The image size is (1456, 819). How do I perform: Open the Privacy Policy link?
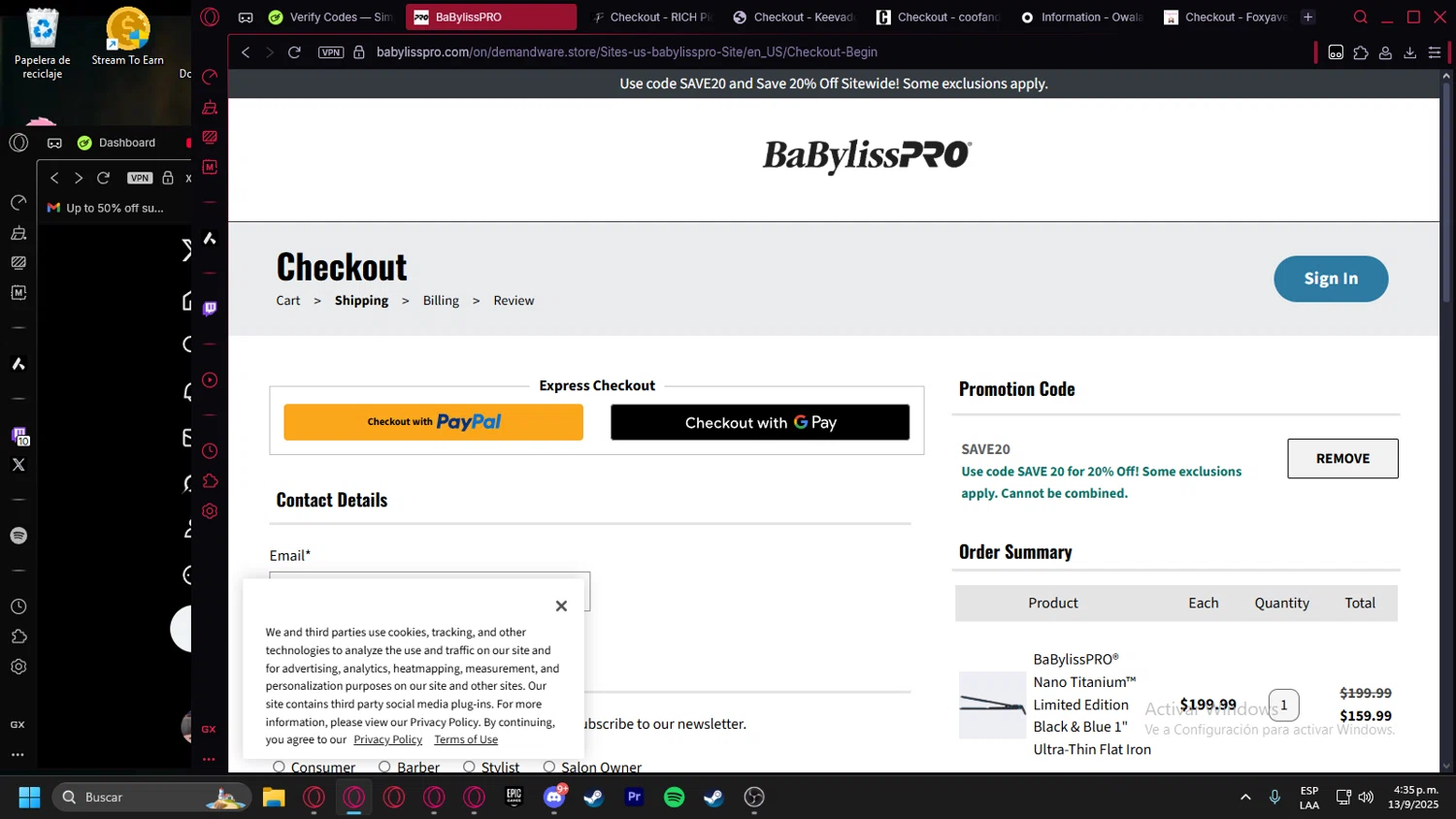[387, 739]
